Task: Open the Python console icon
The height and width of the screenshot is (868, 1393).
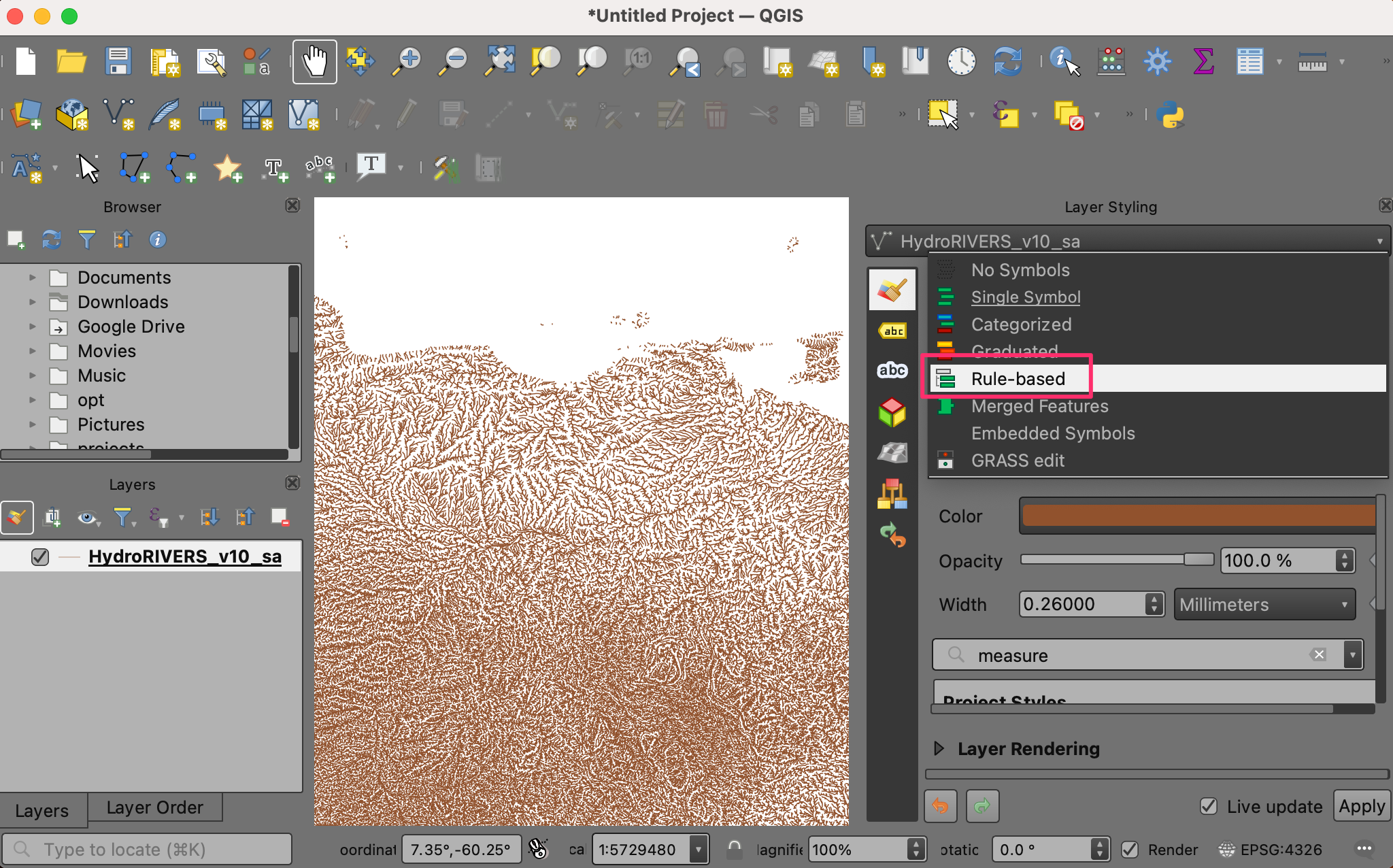Action: point(1170,114)
